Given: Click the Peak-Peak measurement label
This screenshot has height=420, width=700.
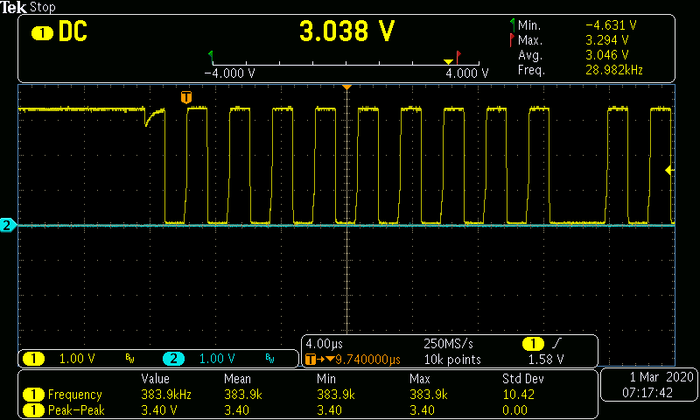Looking at the screenshot, I should click(76, 410).
